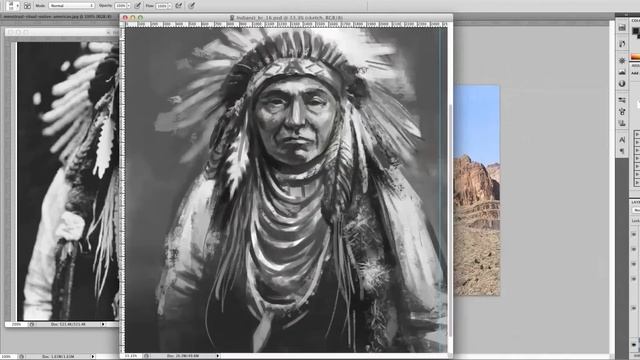Open status arrow of background document bar
The height and width of the screenshot is (360, 640).
pyautogui.click(x=93, y=356)
